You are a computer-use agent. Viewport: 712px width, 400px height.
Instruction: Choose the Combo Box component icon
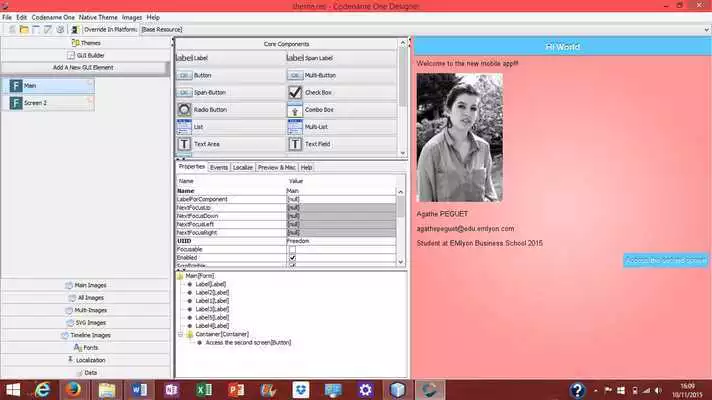tap(295, 110)
